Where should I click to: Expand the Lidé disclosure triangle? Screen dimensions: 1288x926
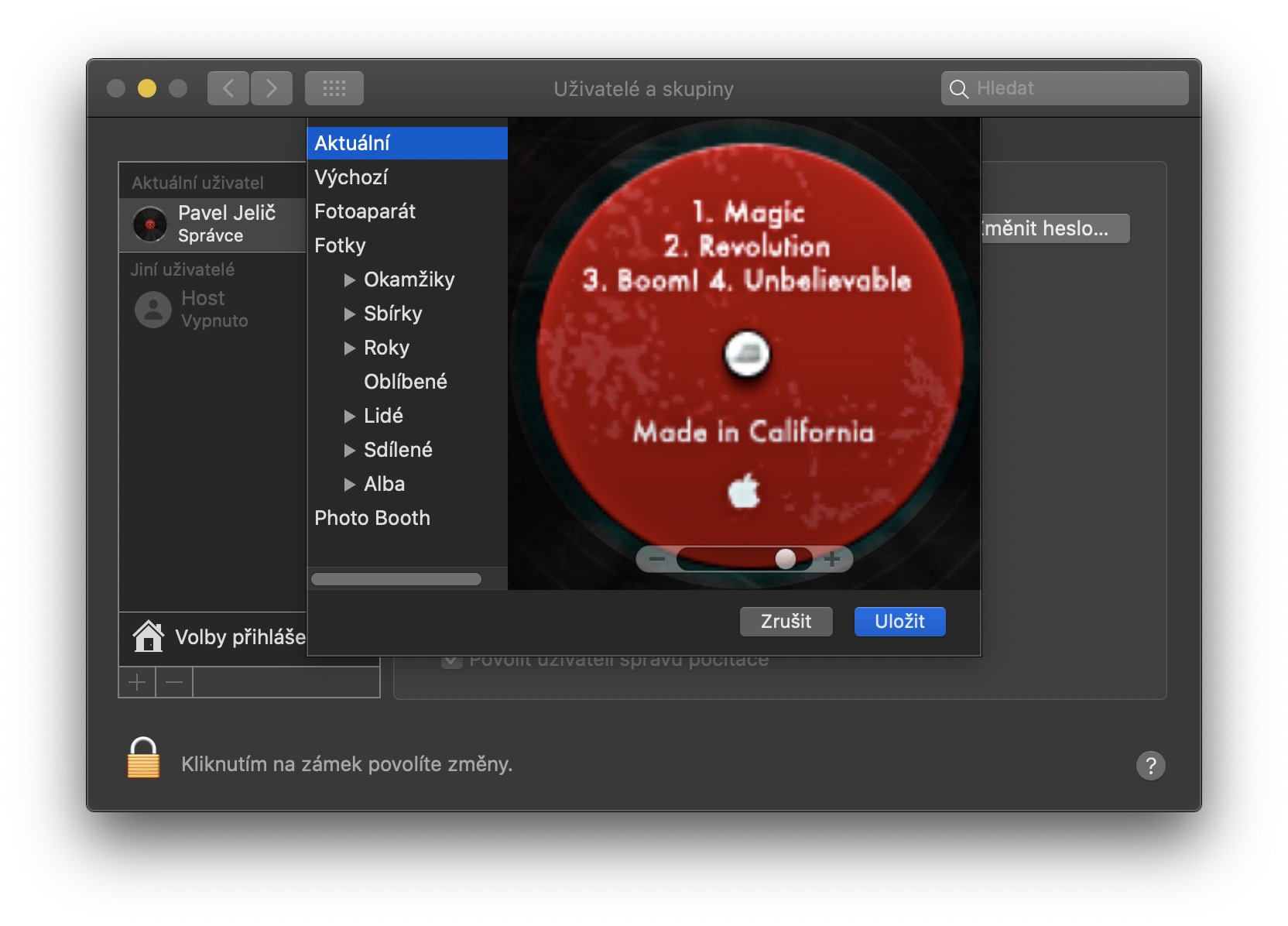pyautogui.click(x=350, y=416)
